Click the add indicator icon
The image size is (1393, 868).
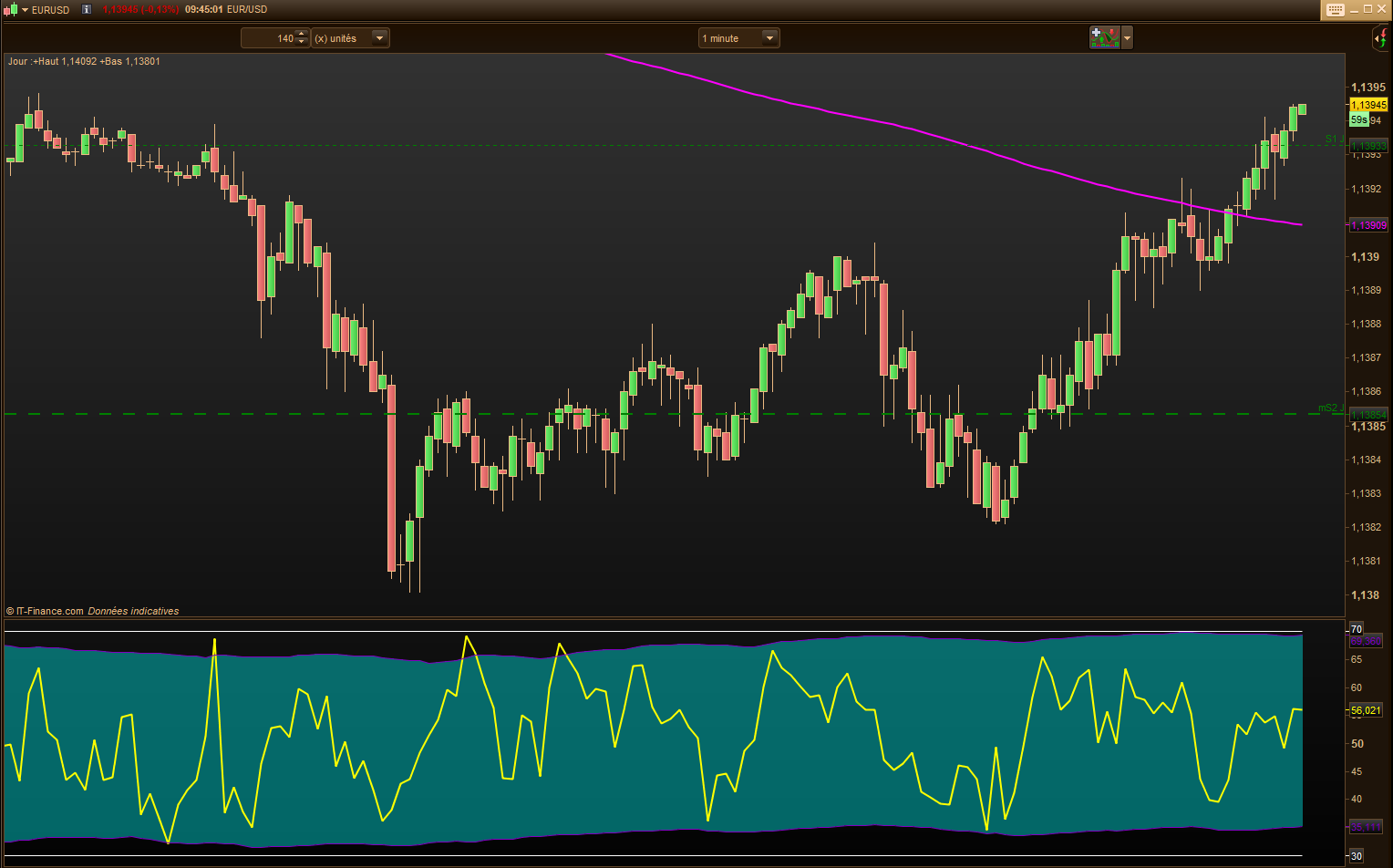pyautogui.click(x=1105, y=37)
